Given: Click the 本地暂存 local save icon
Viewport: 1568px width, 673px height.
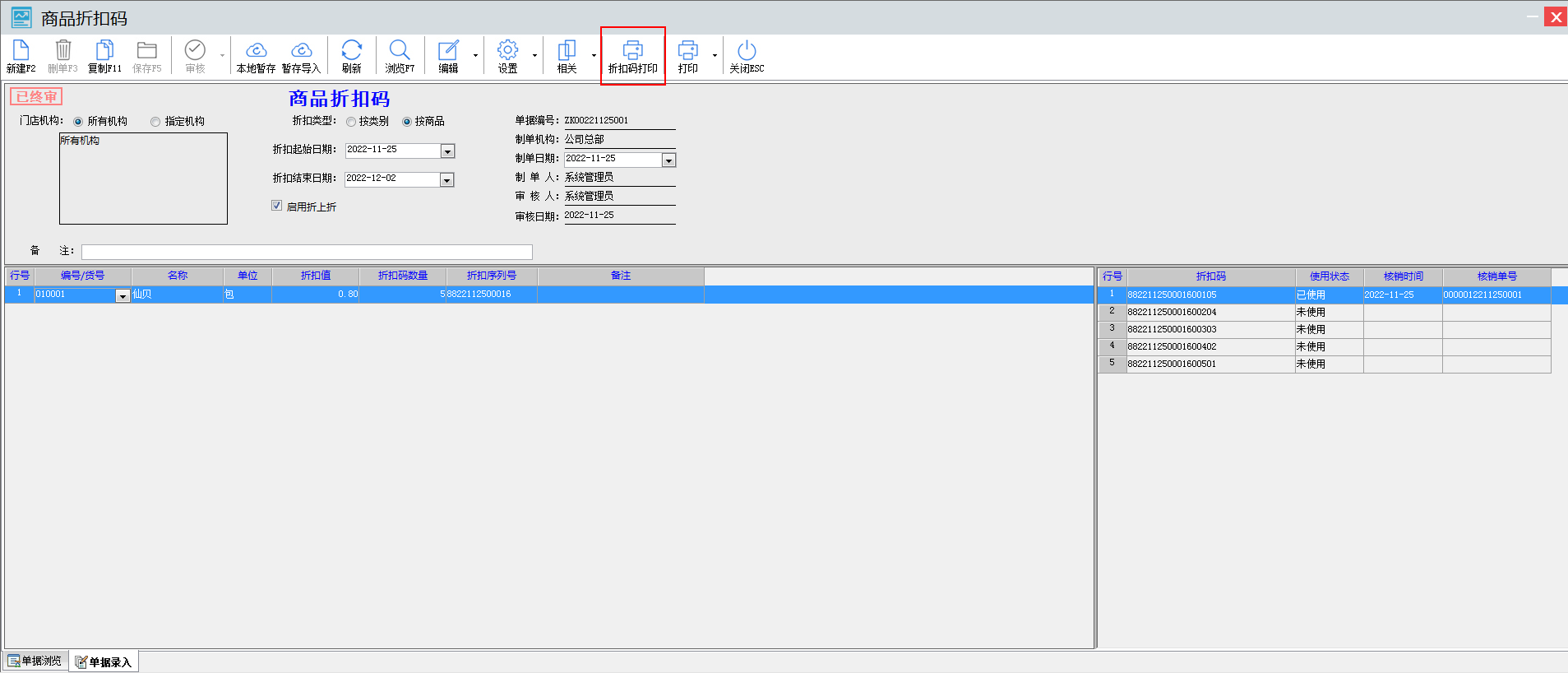Looking at the screenshot, I should pos(256,51).
